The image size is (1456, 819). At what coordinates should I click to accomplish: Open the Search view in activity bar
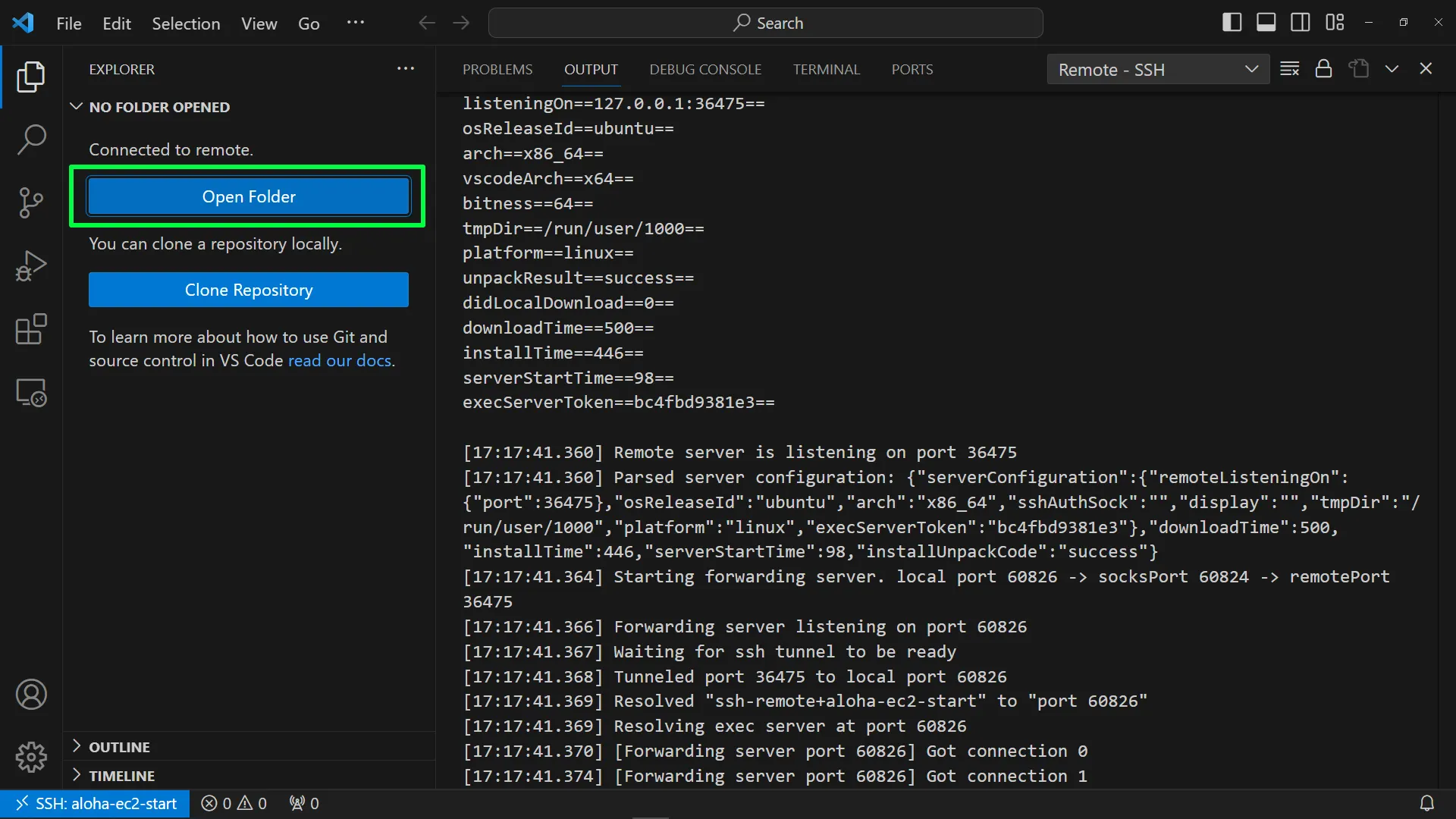click(31, 140)
